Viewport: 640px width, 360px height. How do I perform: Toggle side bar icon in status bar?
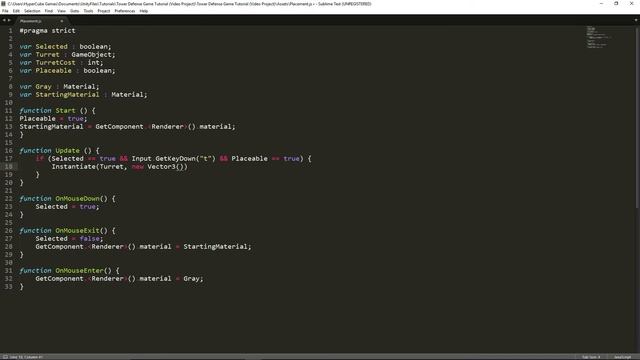pyautogui.click(x=5, y=357)
